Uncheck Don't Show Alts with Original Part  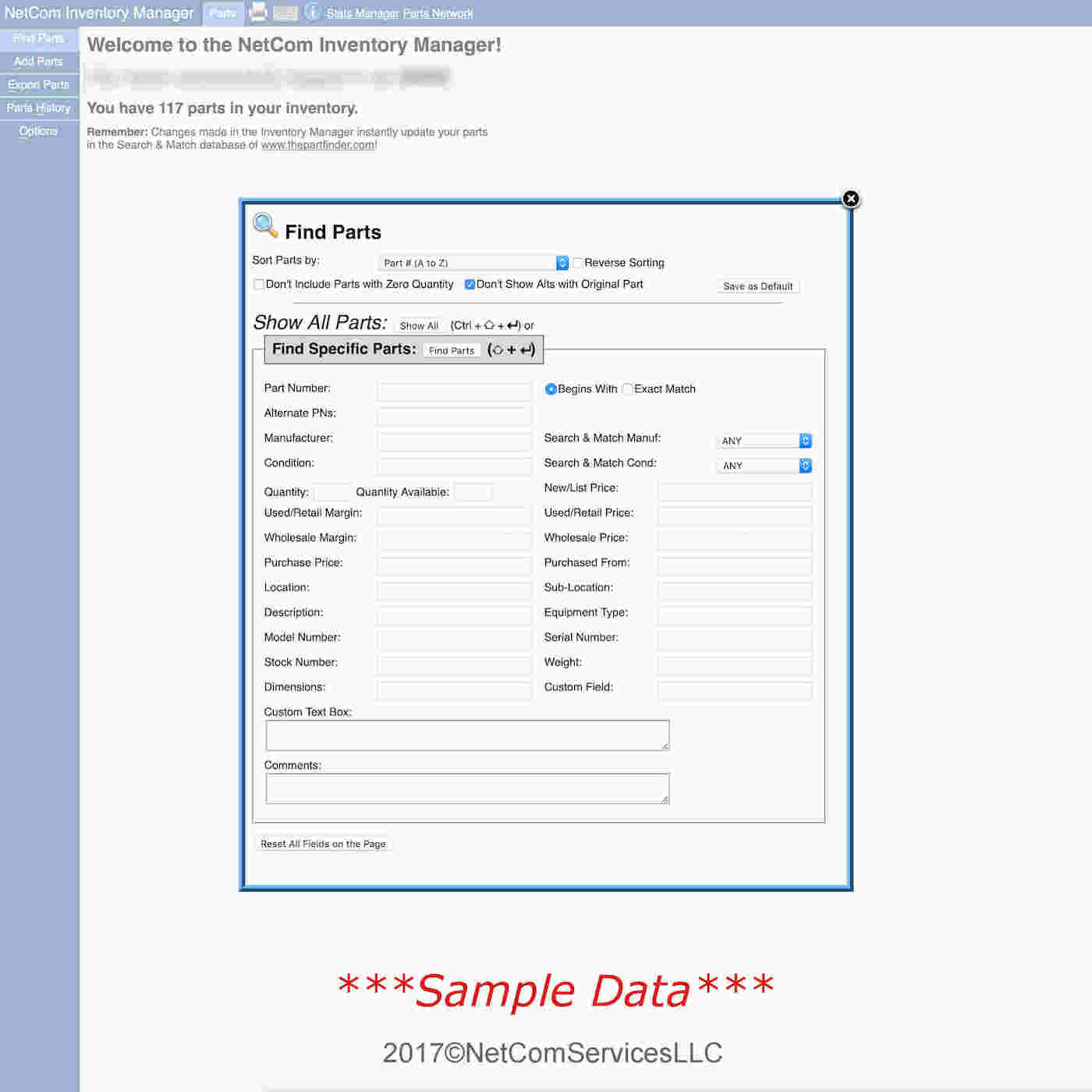pyautogui.click(x=470, y=285)
